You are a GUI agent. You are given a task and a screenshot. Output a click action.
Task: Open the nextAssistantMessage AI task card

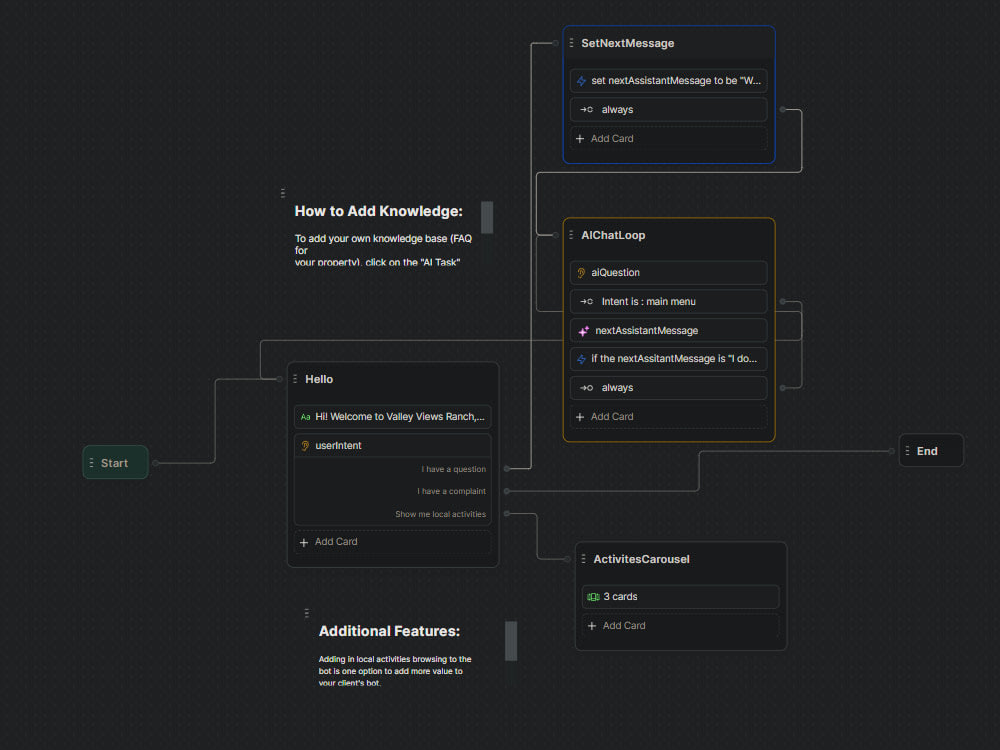668,330
